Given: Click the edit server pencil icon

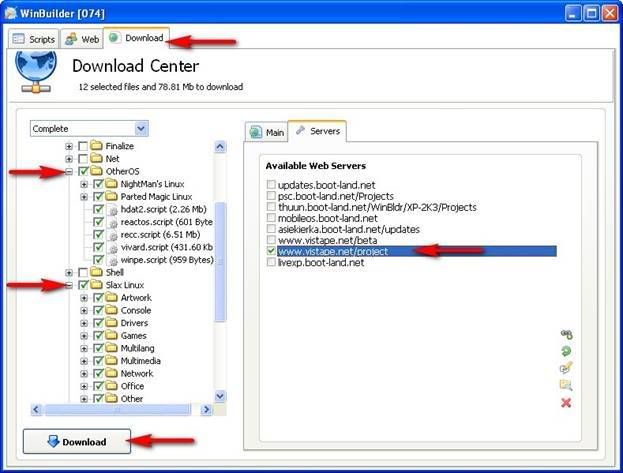Looking at the screenshot, I should [566, 368].
